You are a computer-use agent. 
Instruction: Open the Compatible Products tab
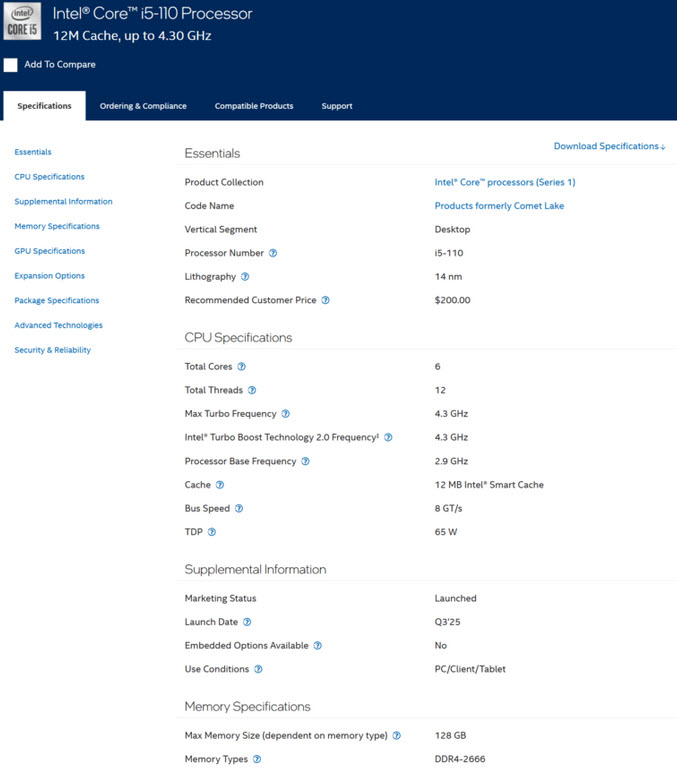pos(254,106)
